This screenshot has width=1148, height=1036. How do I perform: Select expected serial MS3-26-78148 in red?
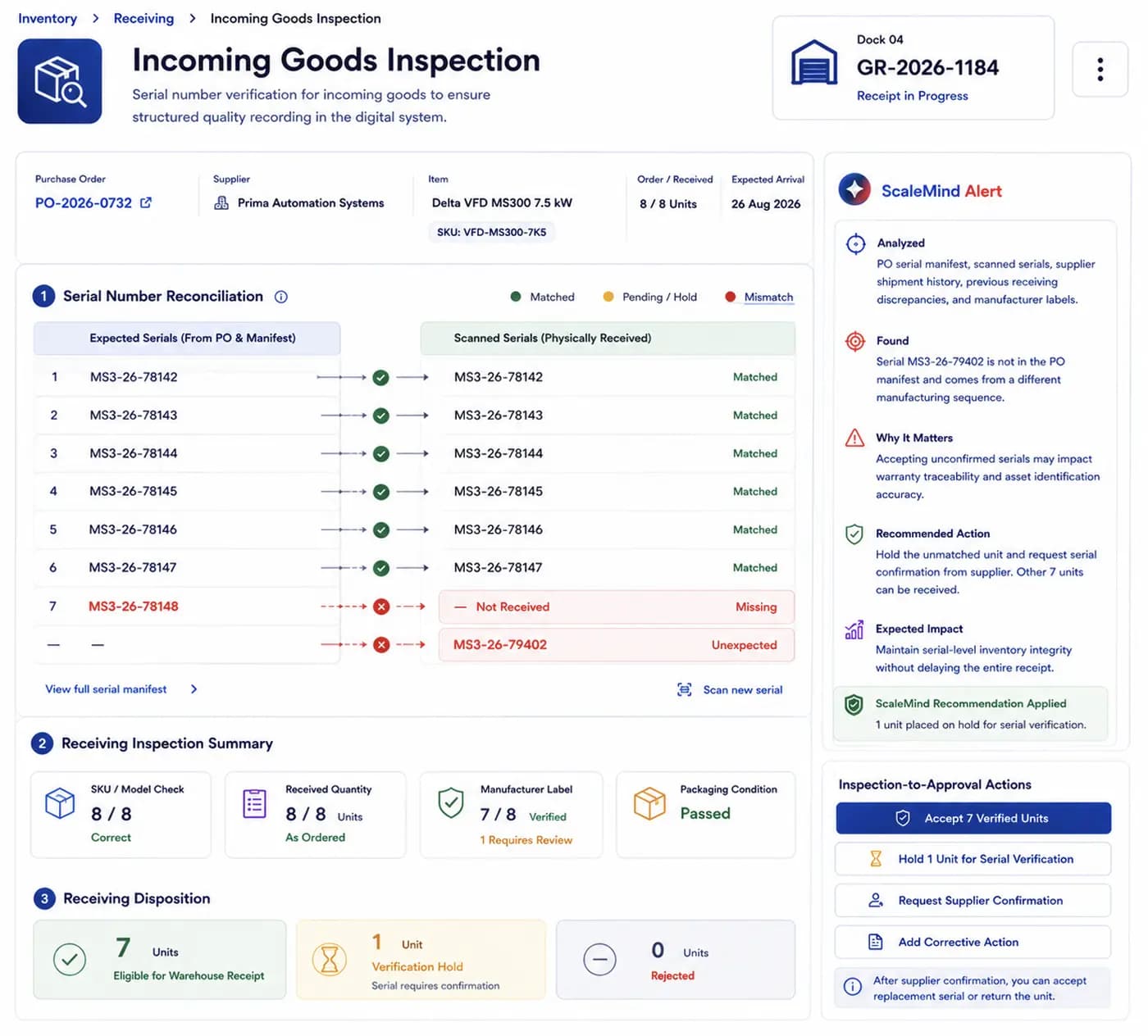click(134, 607)
